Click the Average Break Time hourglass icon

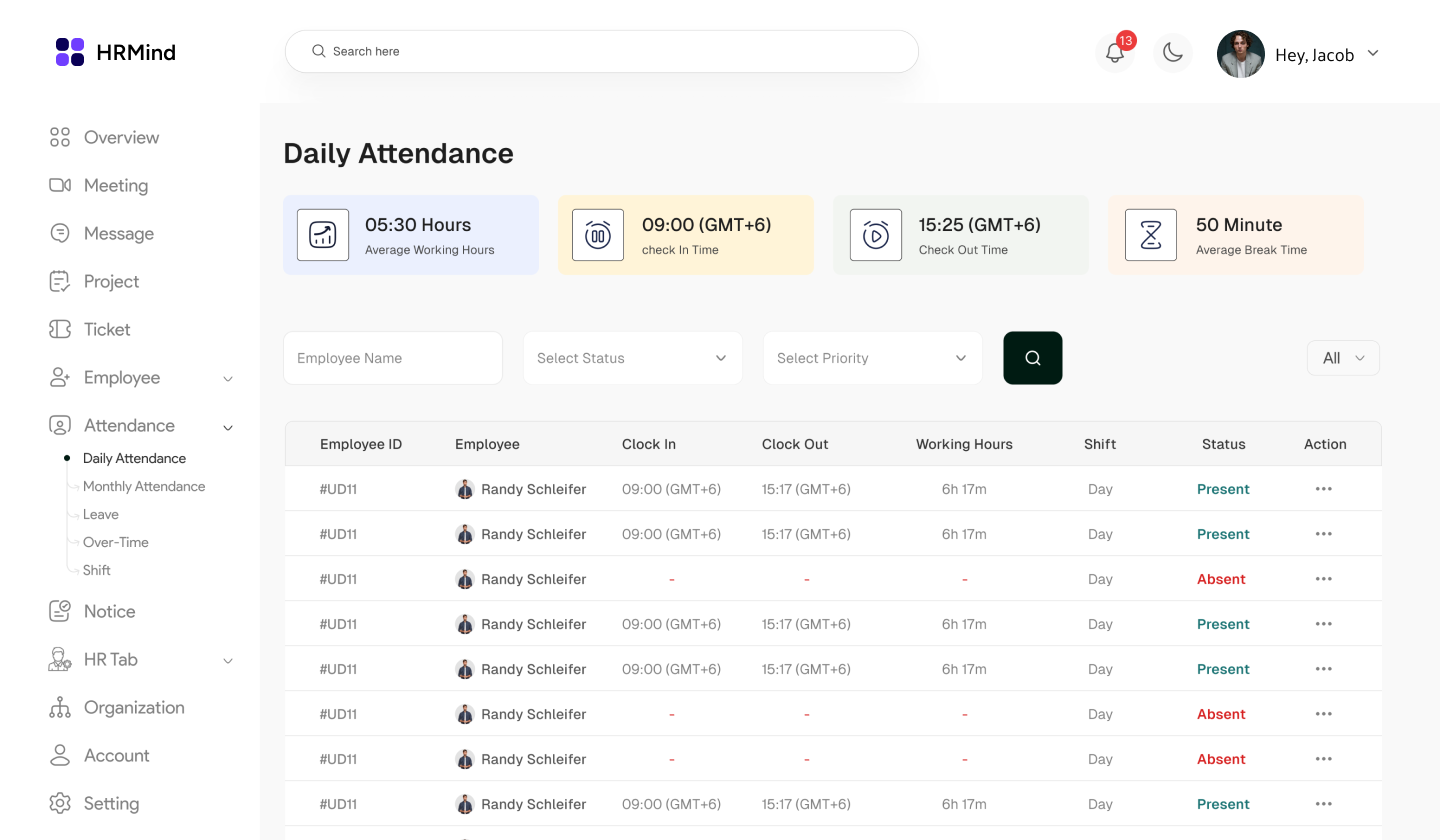[1151, 234]
